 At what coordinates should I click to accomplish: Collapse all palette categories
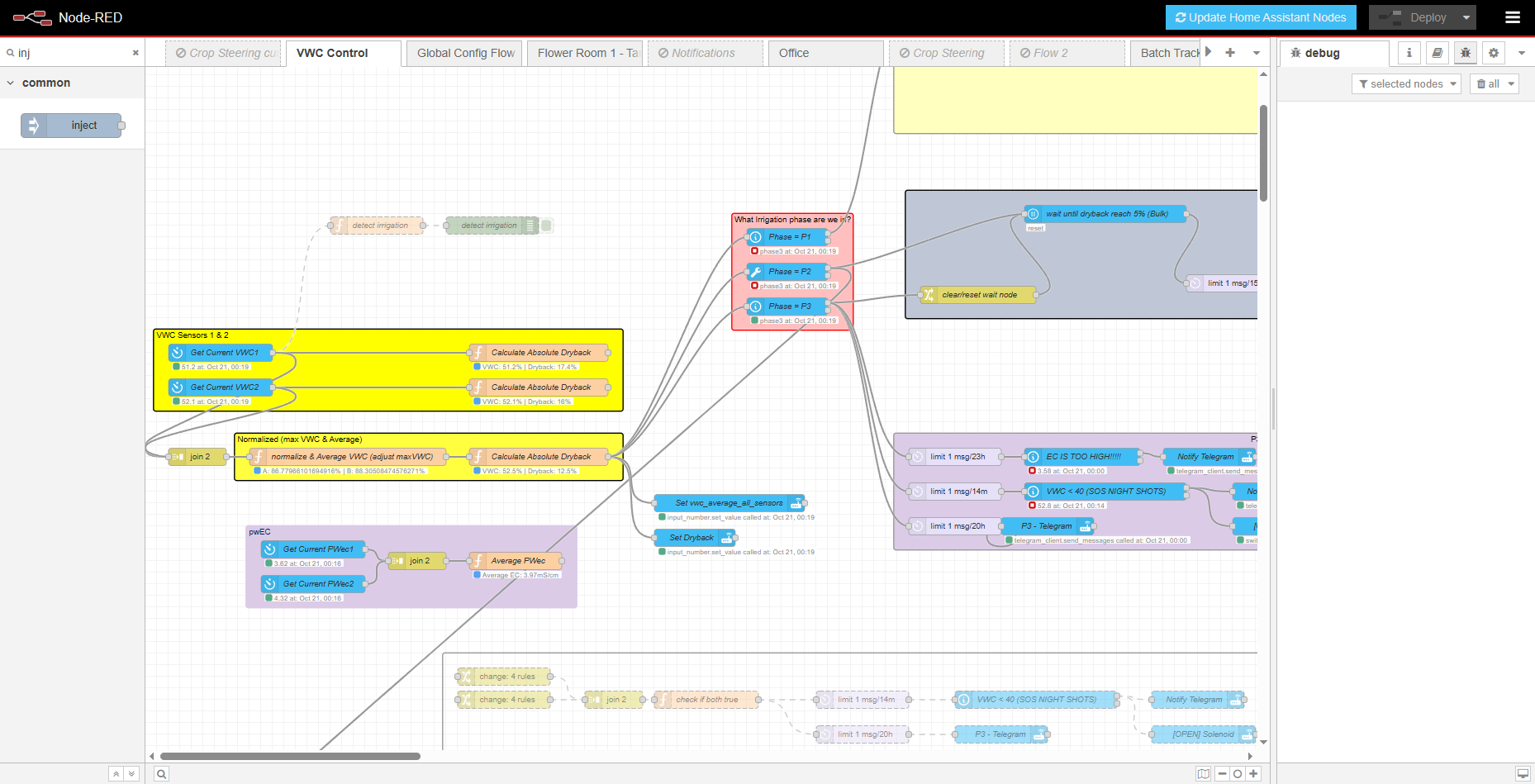(116, 774)
